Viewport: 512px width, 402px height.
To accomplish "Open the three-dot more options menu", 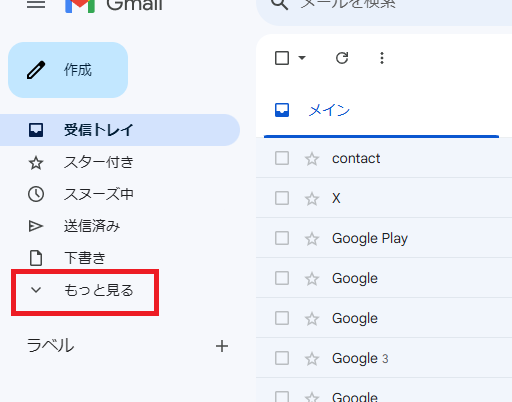I will 382,58.
